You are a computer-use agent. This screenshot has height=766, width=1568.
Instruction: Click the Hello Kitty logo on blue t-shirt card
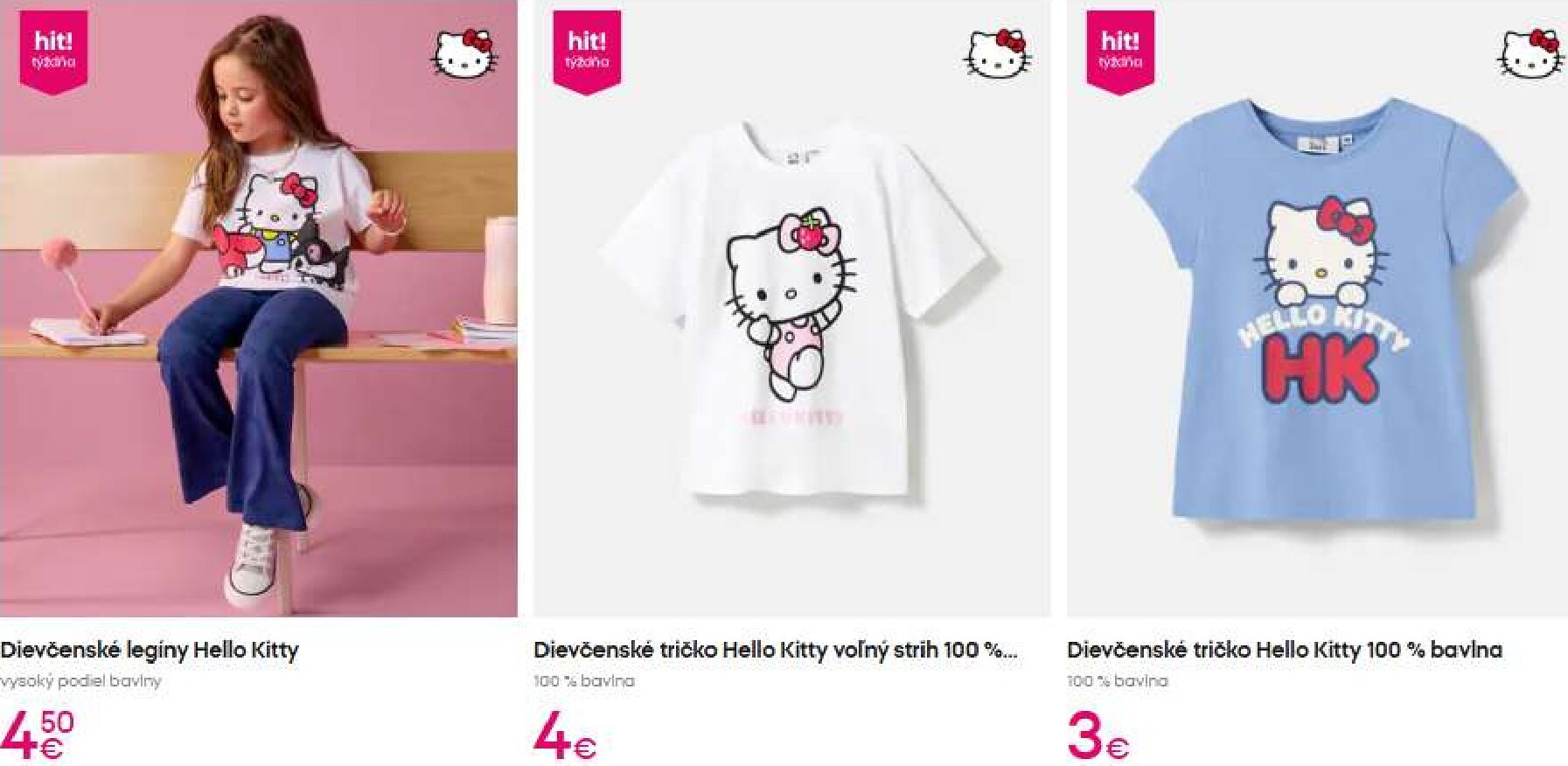coord(1530,52)
